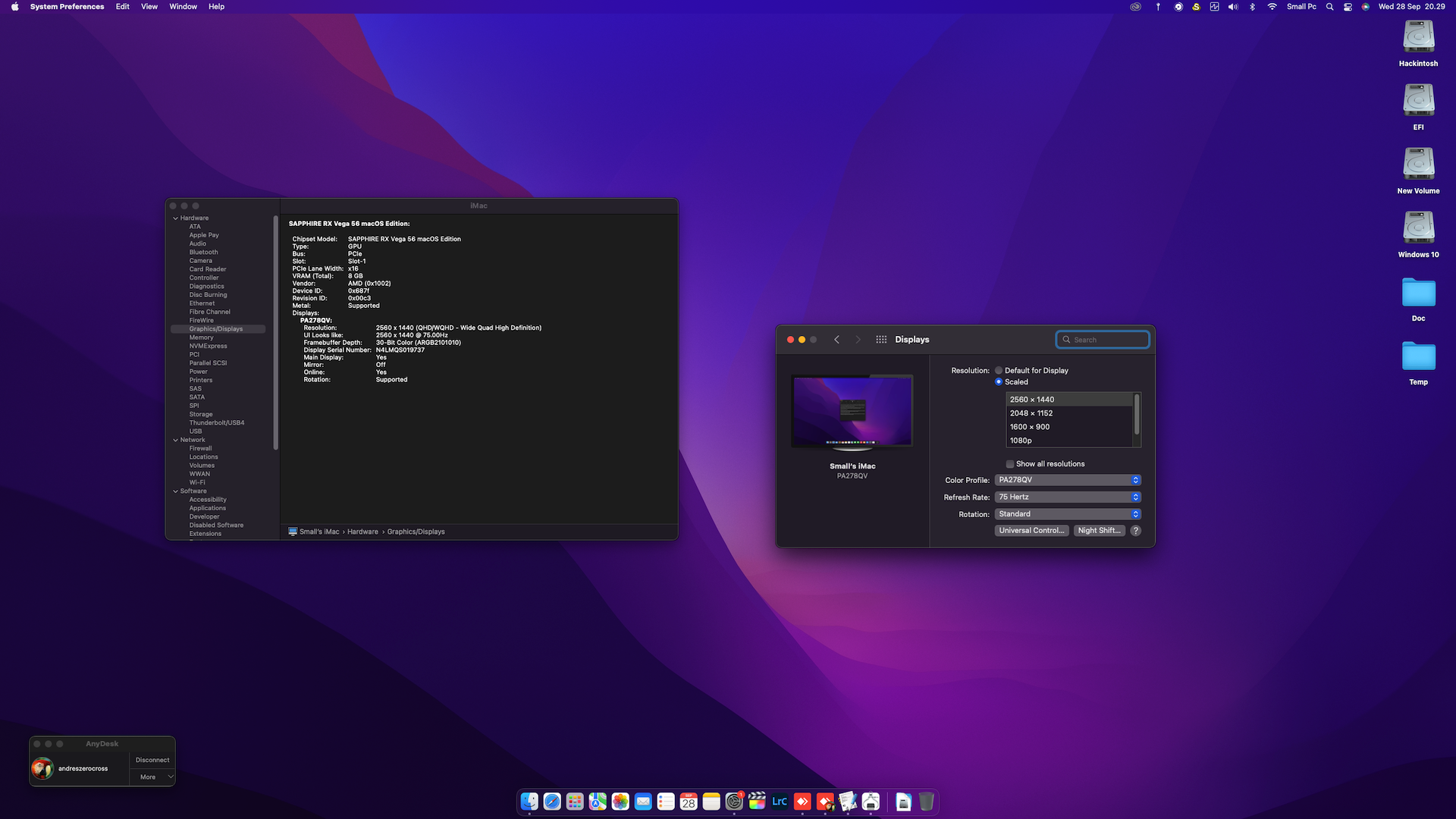Open the More dropdown in AnyDesk
The image size is (1456, 819).
click(152, 777)
